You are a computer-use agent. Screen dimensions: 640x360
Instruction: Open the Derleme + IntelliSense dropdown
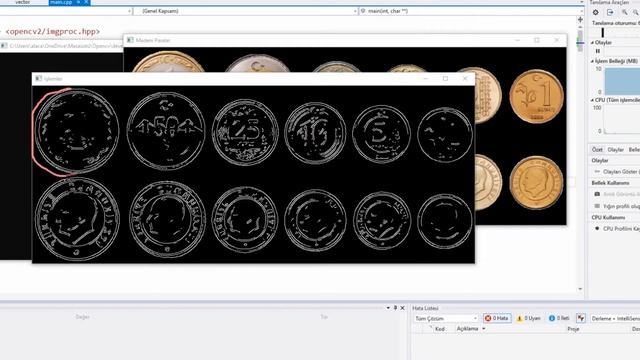point(615,318)
